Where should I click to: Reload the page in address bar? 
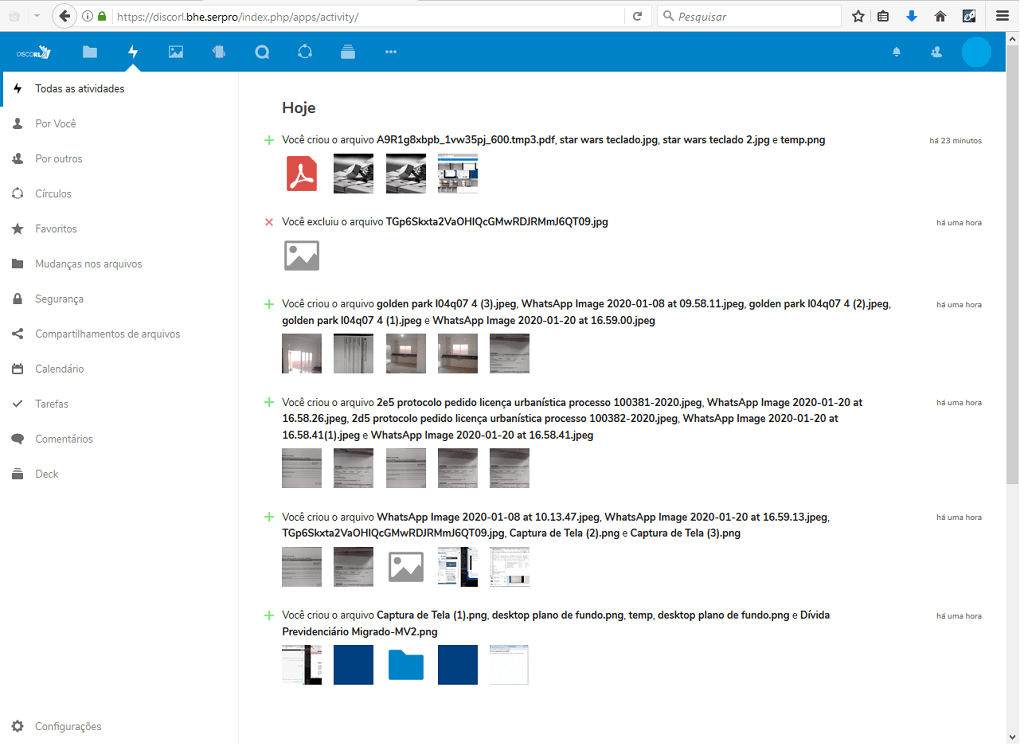637,16
